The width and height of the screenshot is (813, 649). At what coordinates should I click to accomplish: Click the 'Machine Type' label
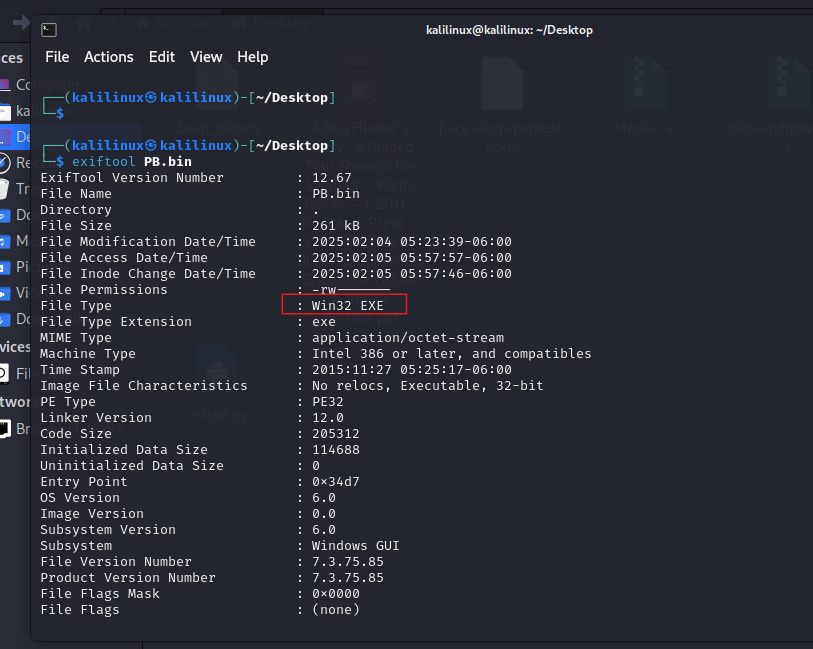point(88,354)
